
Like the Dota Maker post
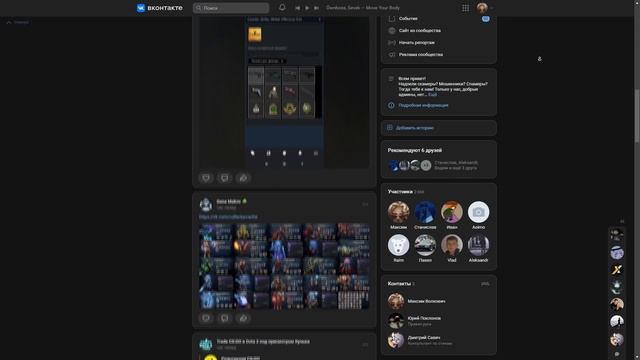click(x=206, y=318)
